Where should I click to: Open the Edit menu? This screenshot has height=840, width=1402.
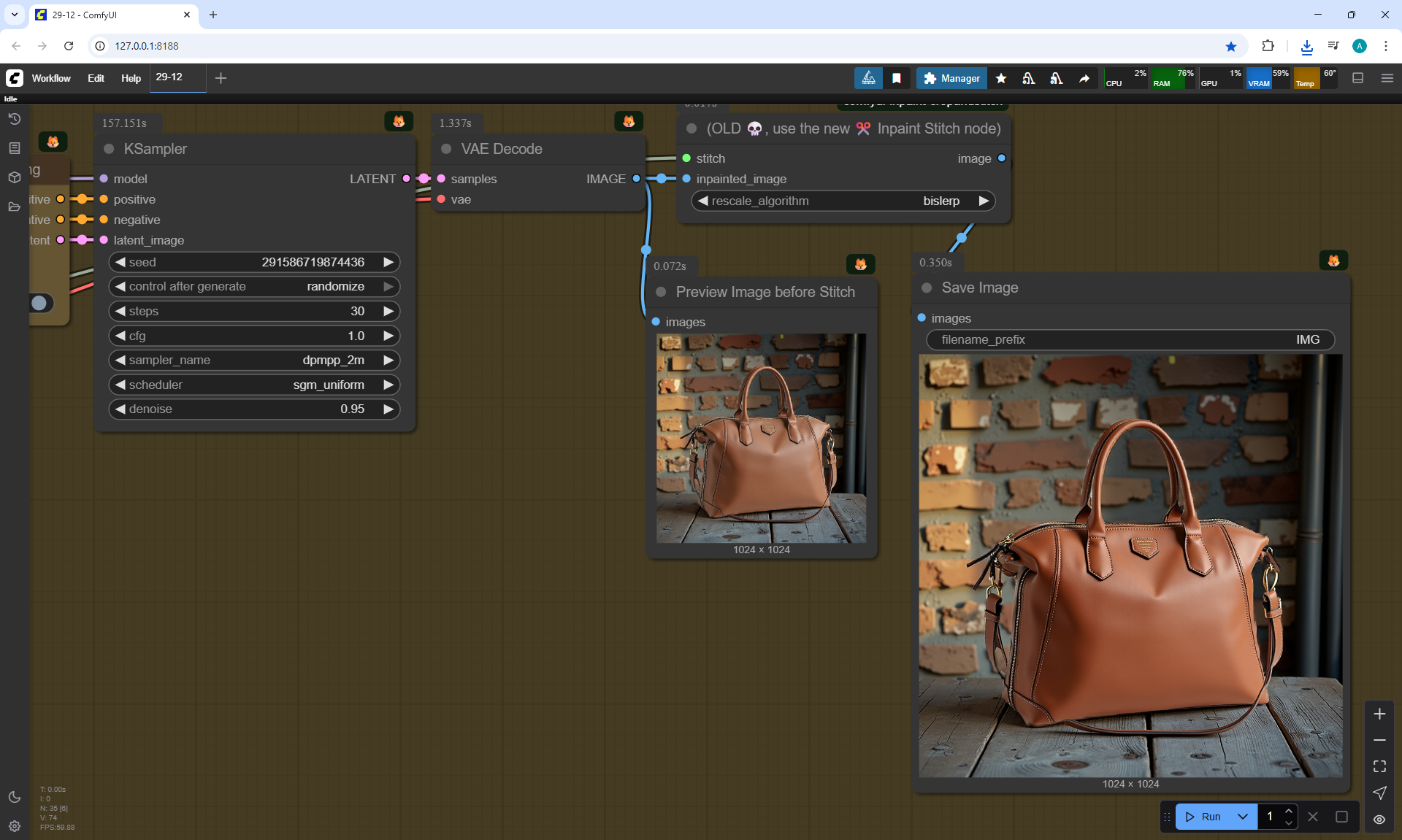pos(96,78)
